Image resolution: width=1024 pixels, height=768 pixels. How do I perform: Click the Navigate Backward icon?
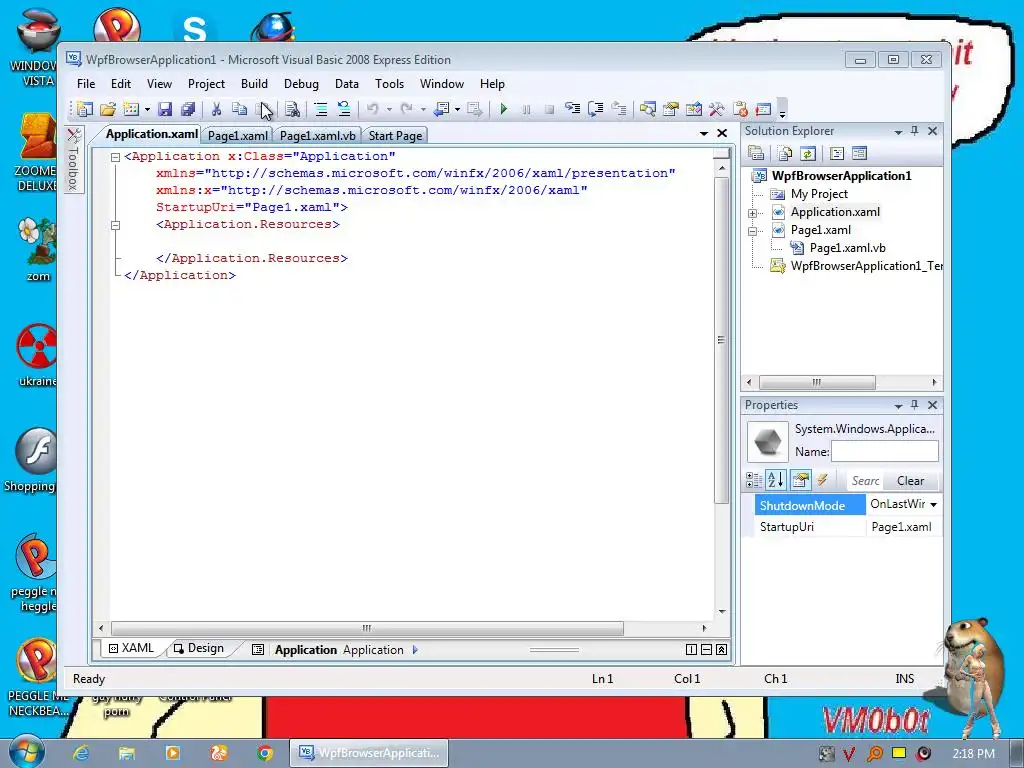click(442, 109)
